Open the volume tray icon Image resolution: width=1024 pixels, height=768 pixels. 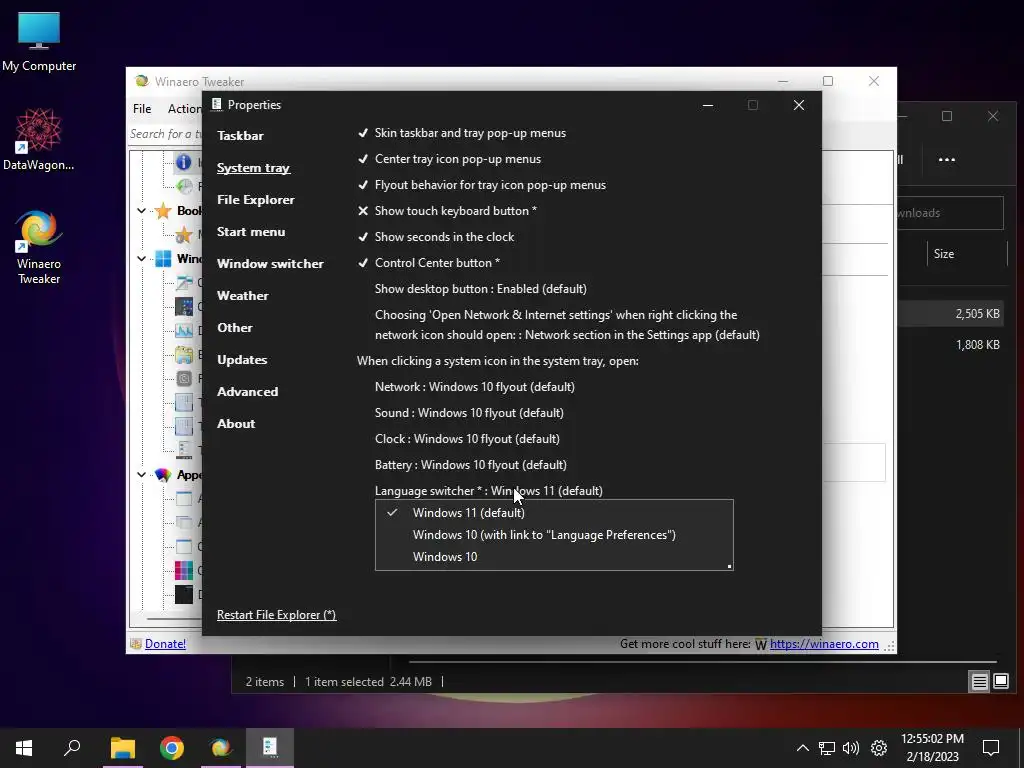click(851, 748)
